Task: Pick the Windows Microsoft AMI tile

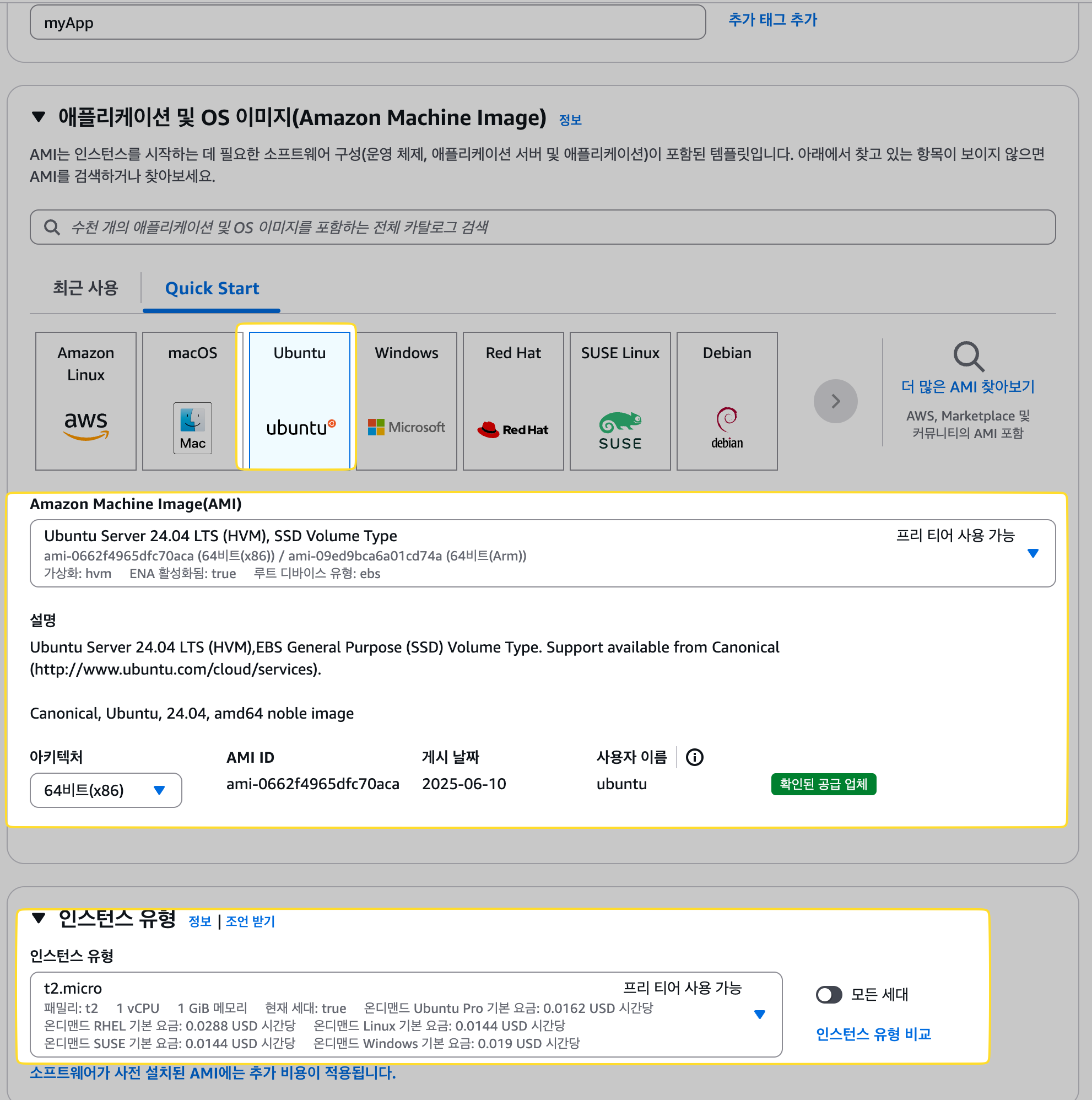Action: [407, 401]
